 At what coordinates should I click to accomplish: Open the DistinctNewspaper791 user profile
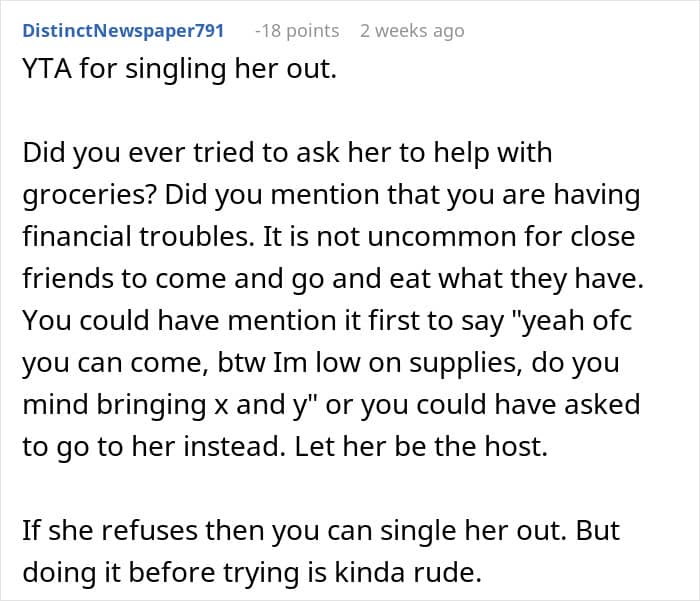123,31
